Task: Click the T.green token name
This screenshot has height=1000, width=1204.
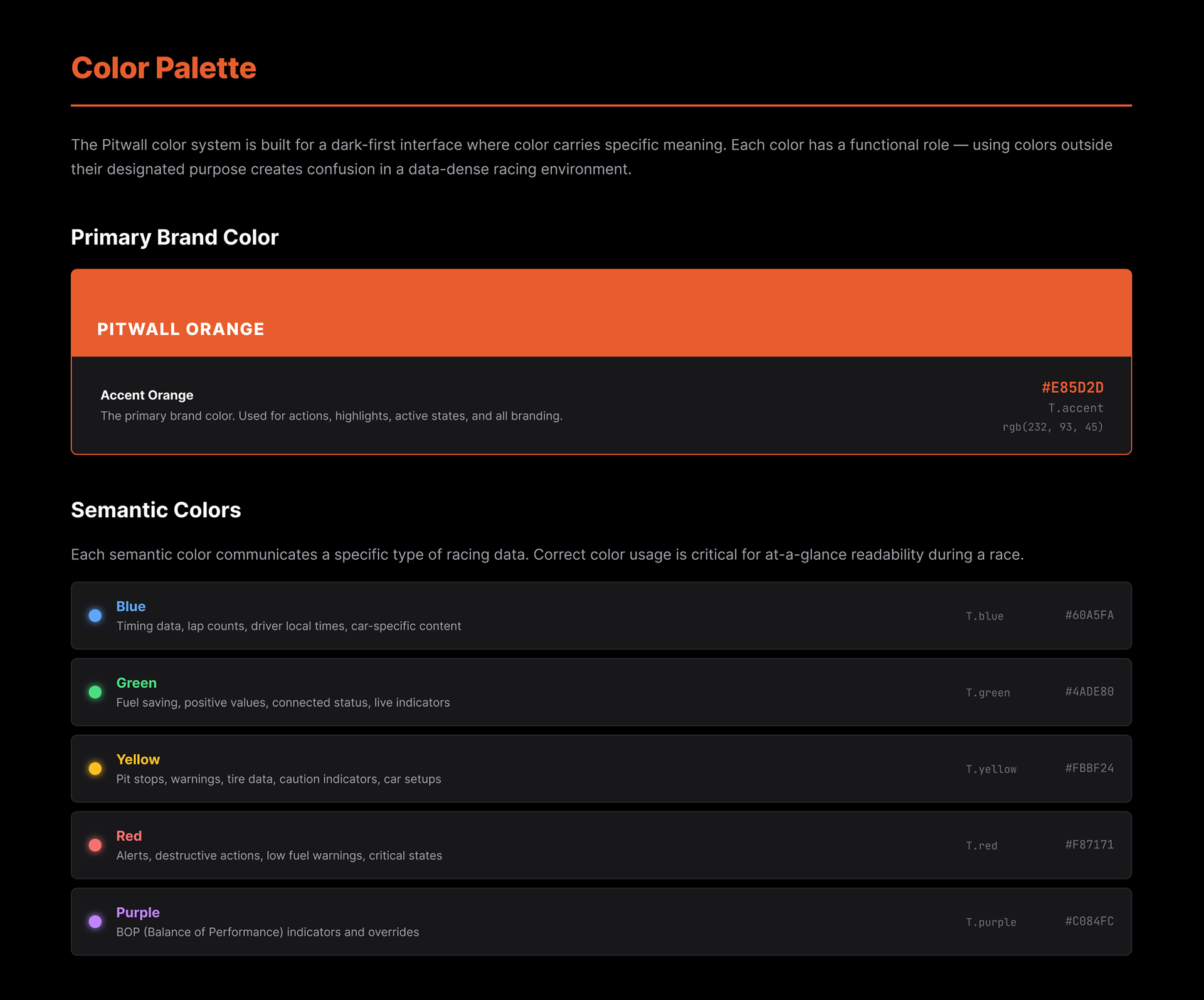Action: click(988, 693)
